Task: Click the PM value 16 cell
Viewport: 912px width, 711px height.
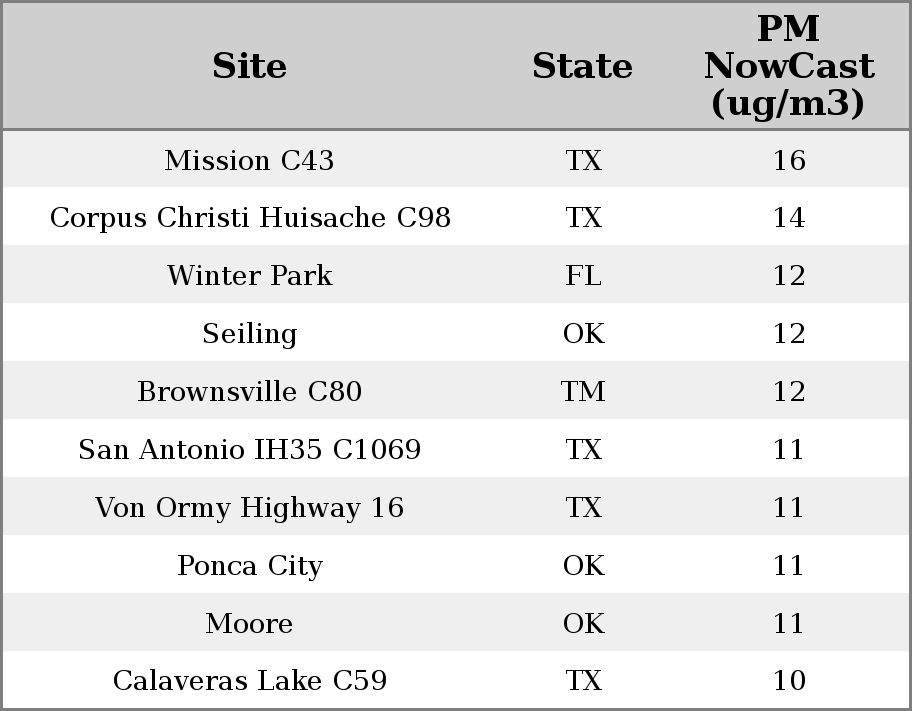Action: [x=788, y=160]
